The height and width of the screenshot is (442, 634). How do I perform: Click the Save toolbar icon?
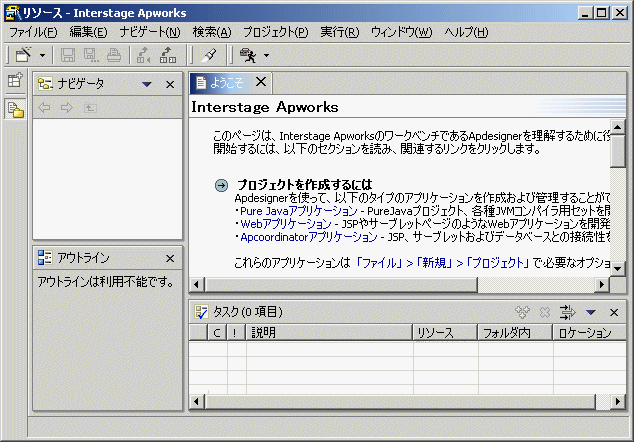click(x=68, y=55)
